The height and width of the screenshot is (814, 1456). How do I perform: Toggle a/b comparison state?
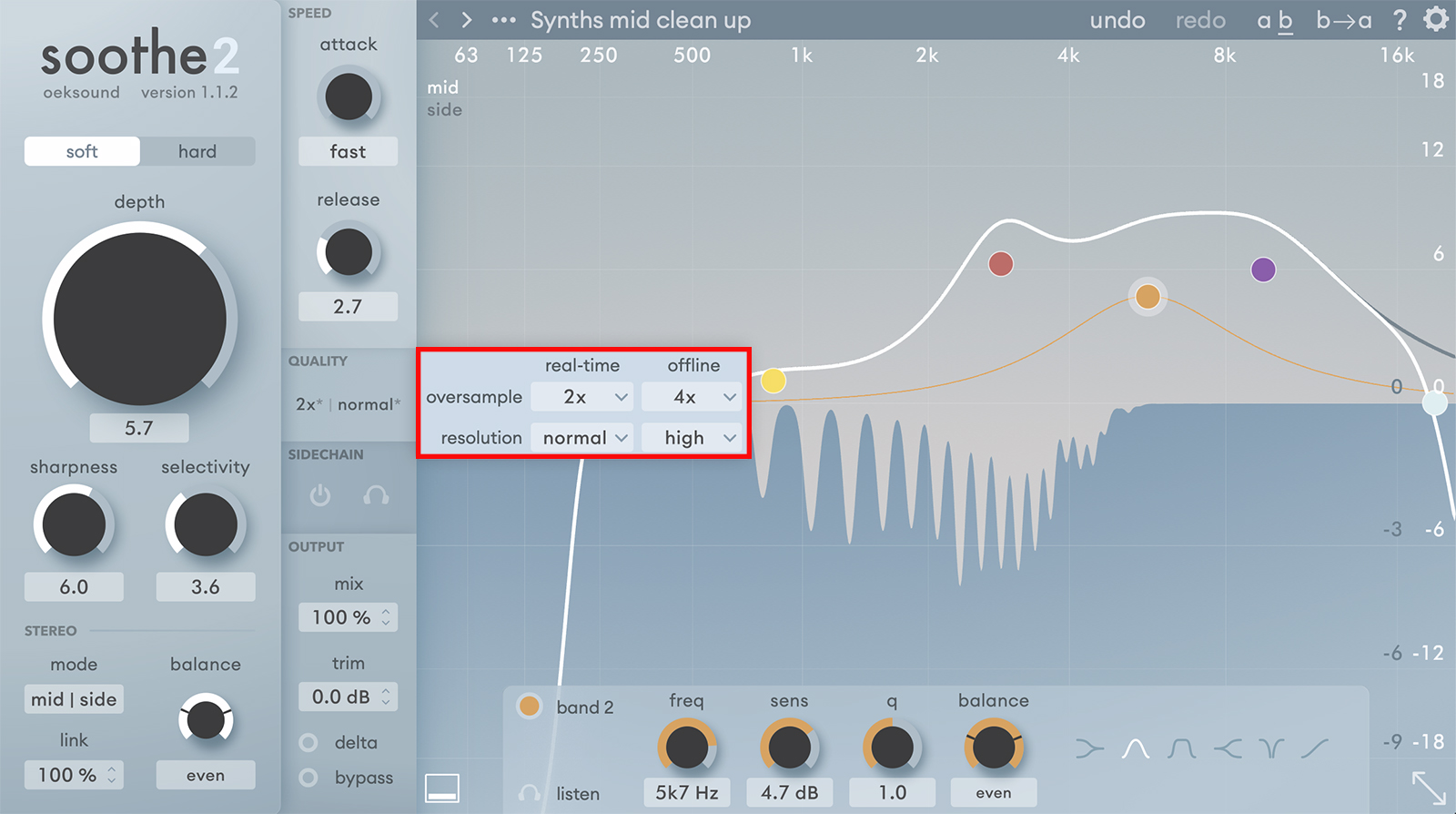tap(1275, 20)
